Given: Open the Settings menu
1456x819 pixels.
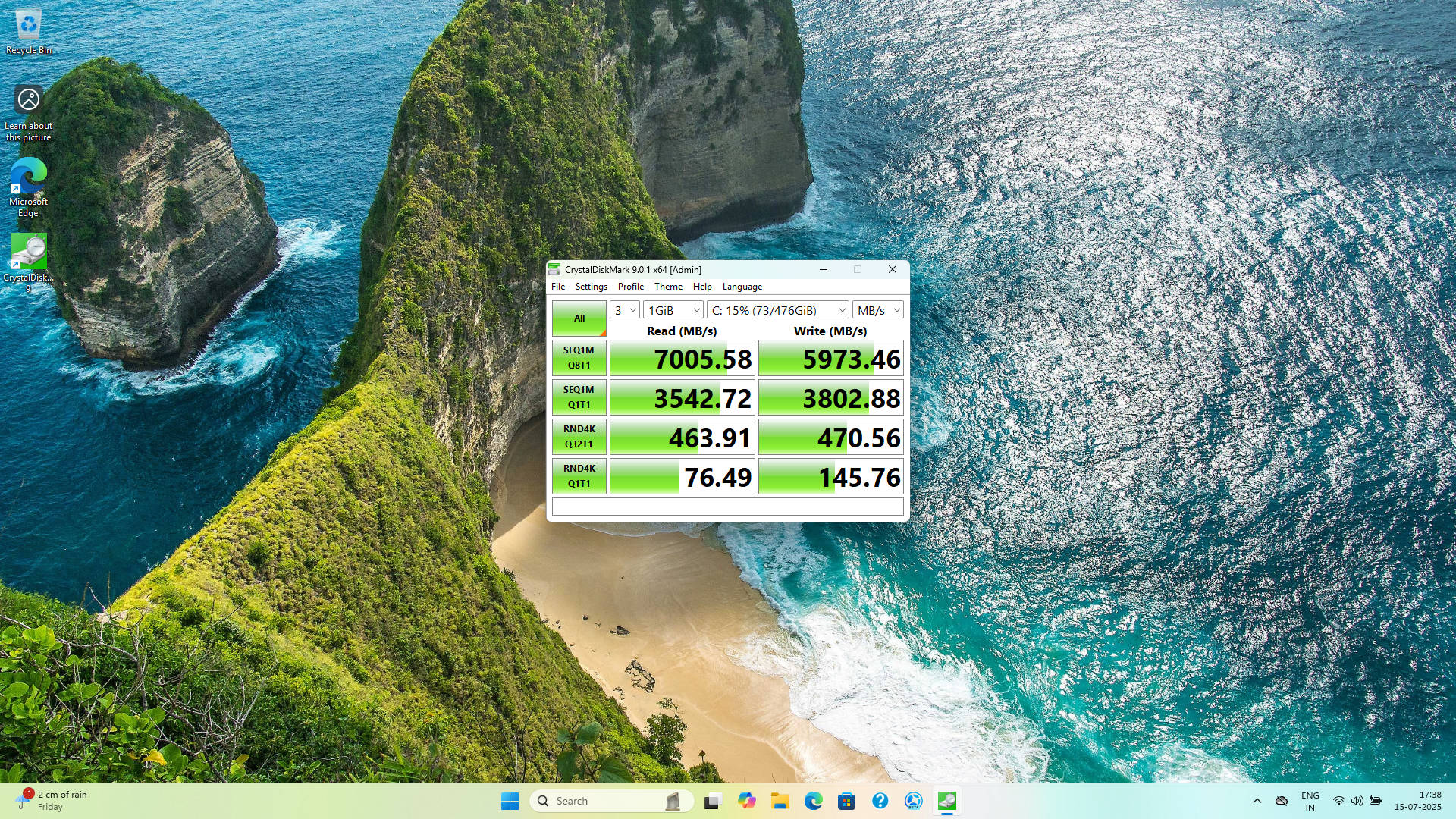Looking at the screenshot, I should point(591,287).
